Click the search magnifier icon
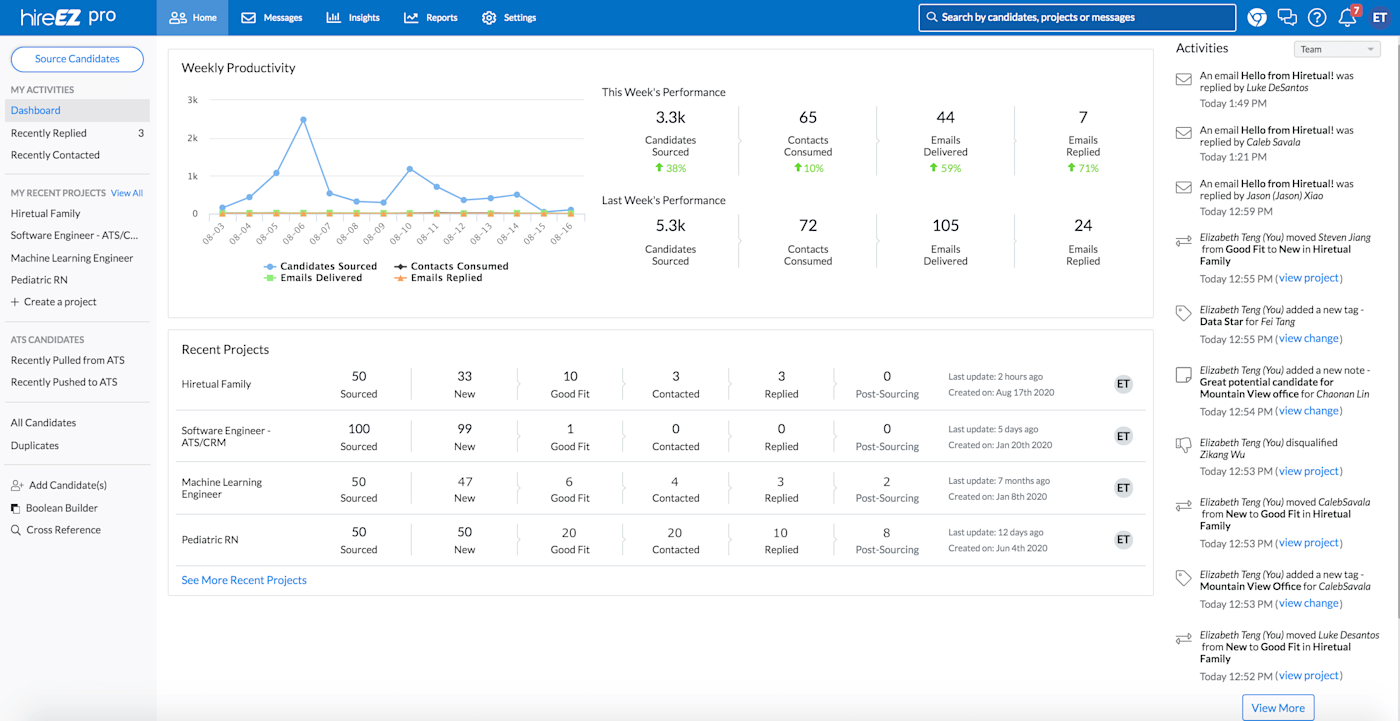 point(931,17)
